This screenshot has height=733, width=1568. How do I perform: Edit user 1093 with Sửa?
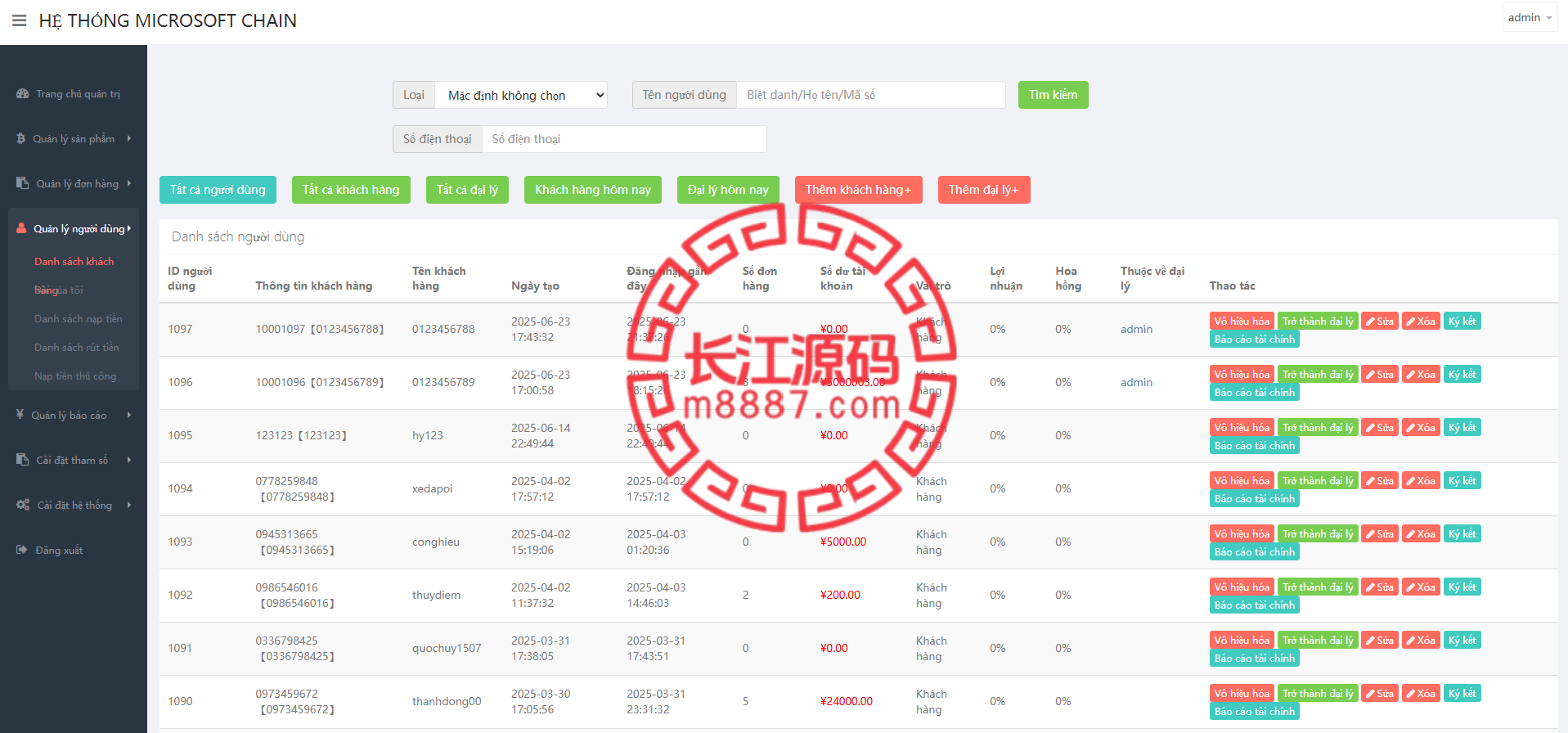tap(1380, 534)
